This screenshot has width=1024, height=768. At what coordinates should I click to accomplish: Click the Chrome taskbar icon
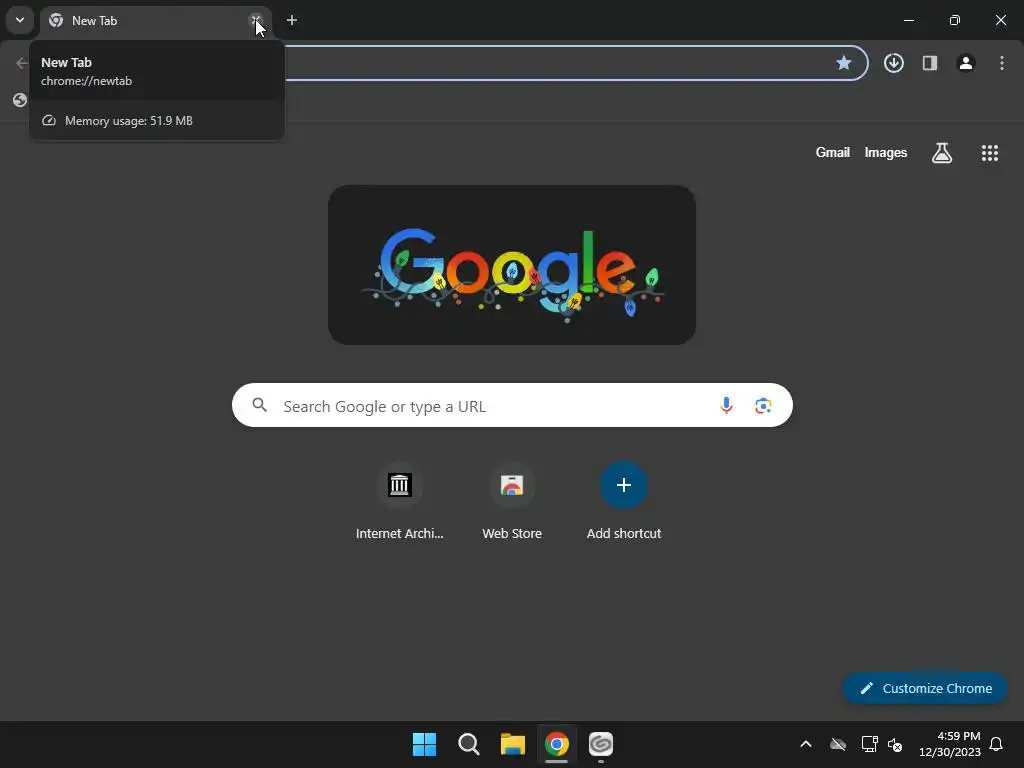click(556, 744)
